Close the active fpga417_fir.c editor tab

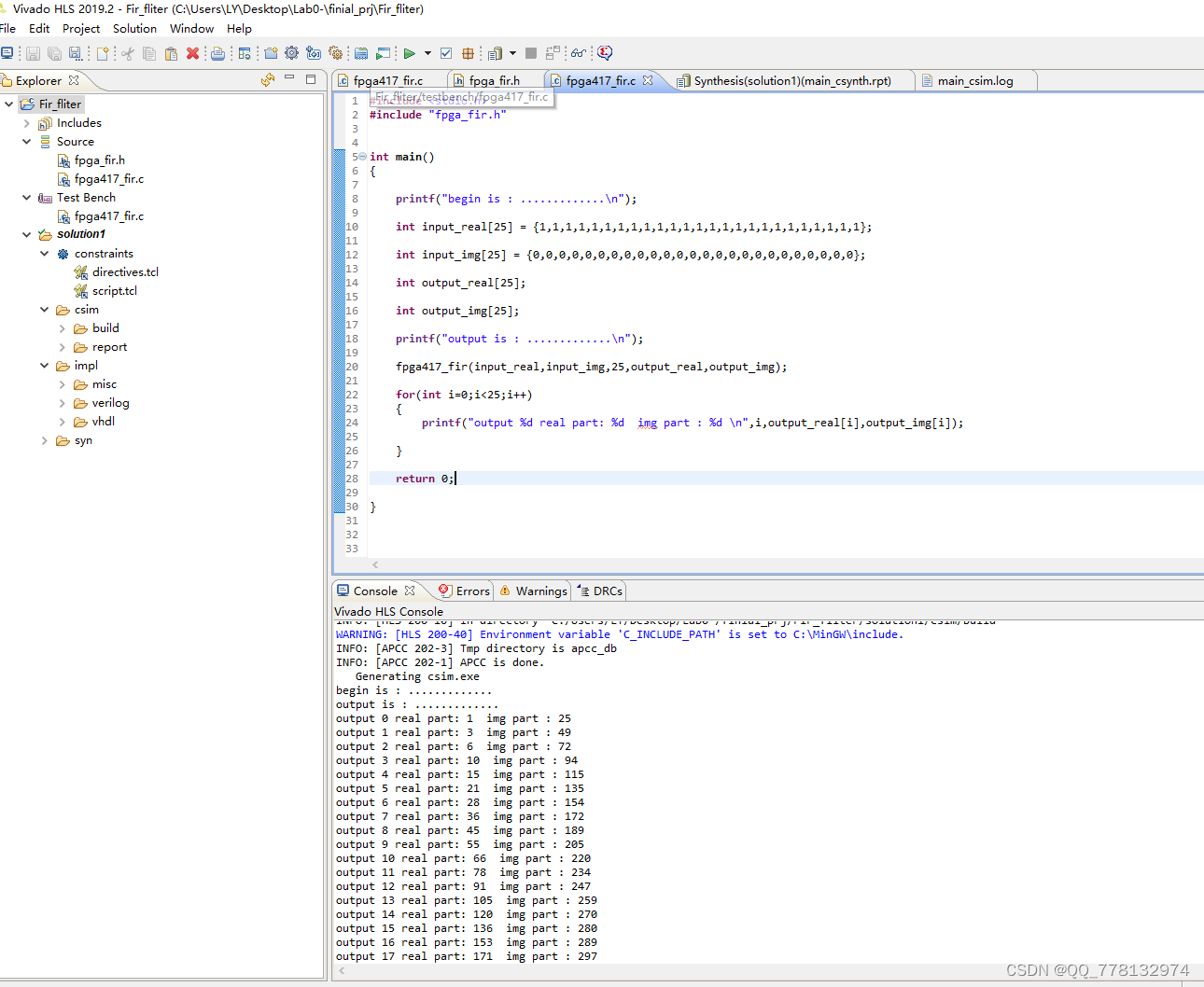point(648,81)
